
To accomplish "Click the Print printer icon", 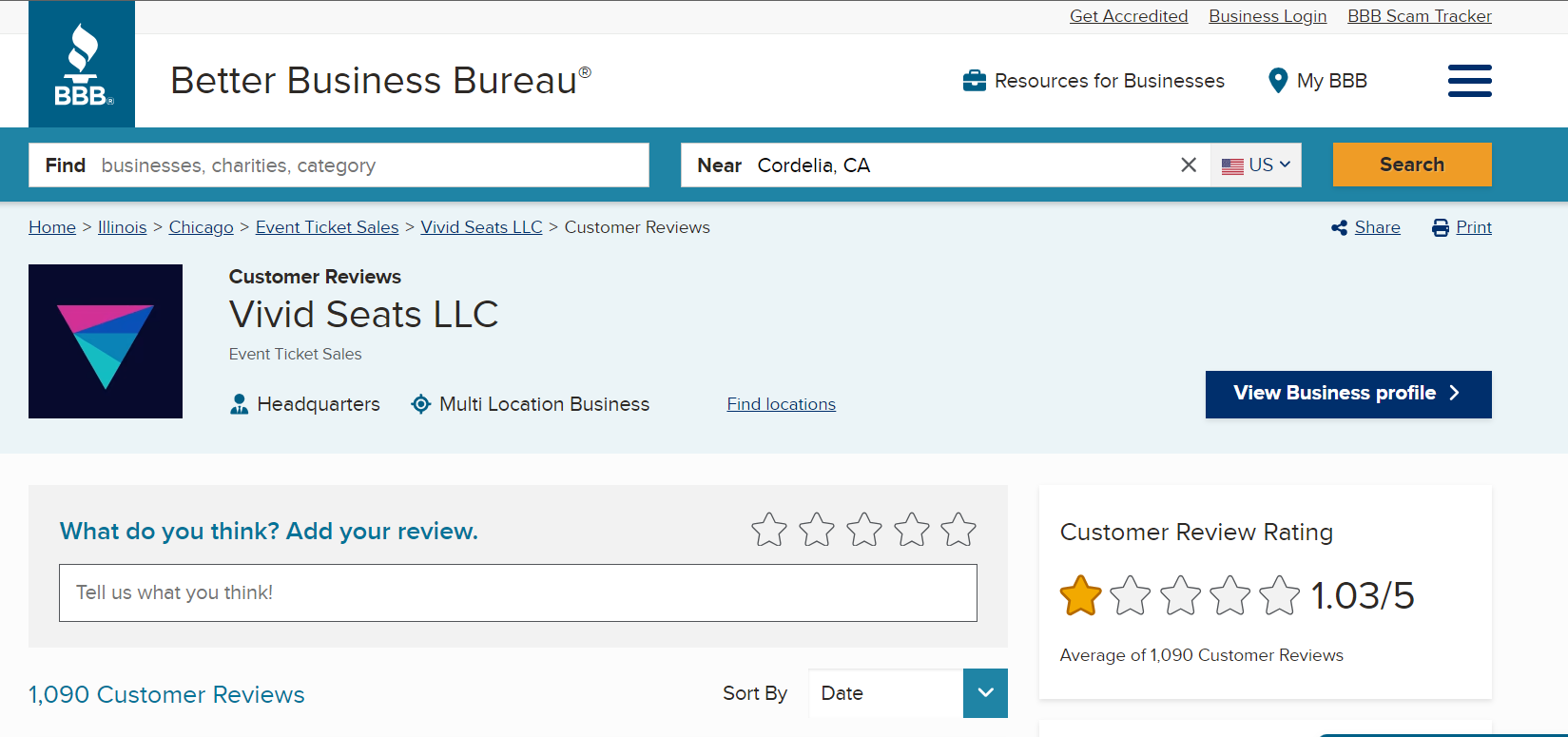I will coord(1441,228).
